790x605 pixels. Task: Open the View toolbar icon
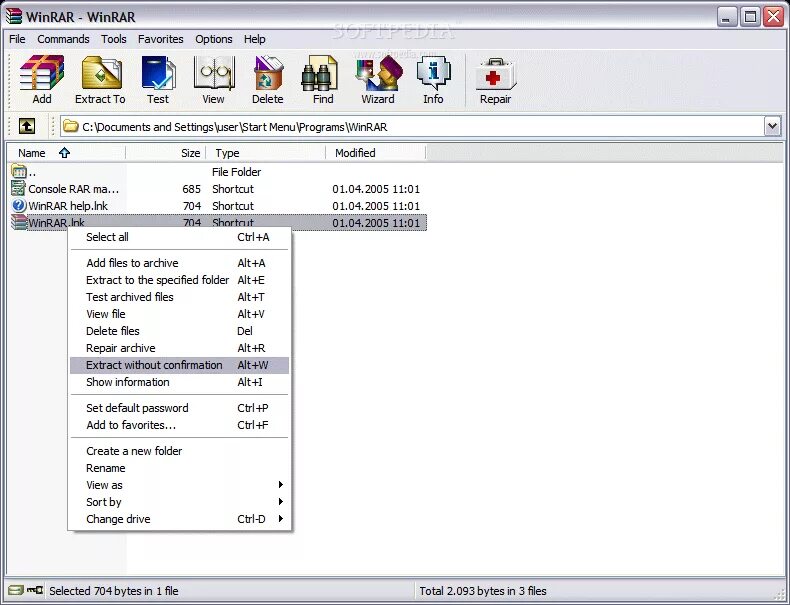tap(214, 73)
